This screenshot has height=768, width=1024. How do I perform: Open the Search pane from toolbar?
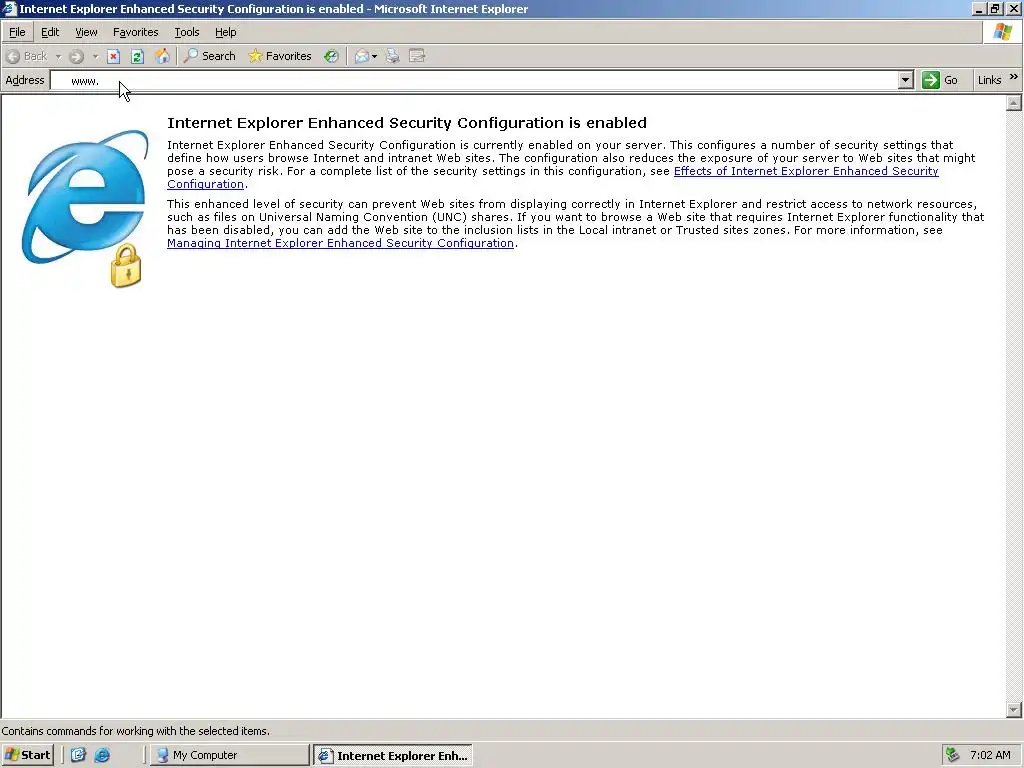(x=209, y=56)
